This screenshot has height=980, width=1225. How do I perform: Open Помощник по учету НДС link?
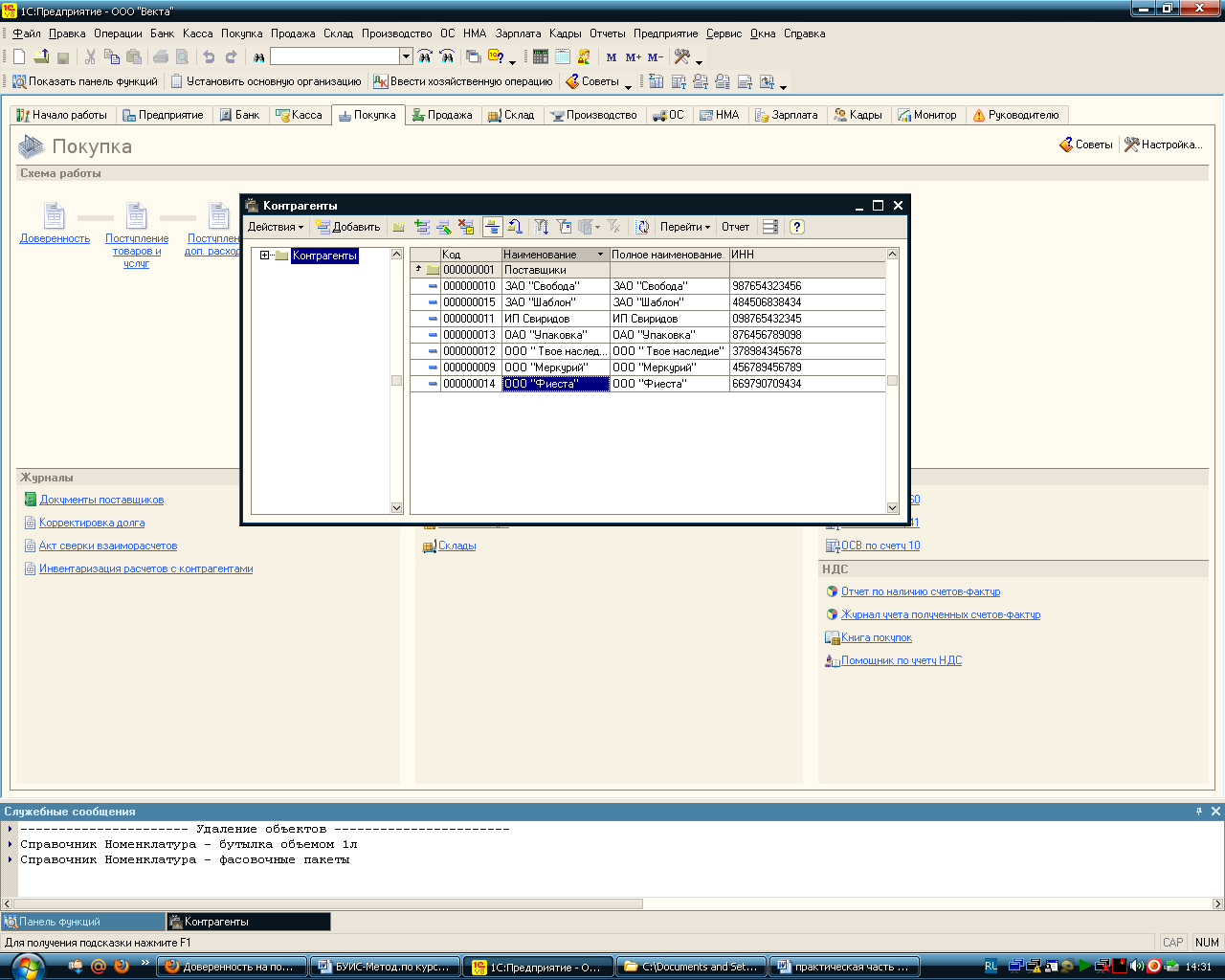[902, 660]
